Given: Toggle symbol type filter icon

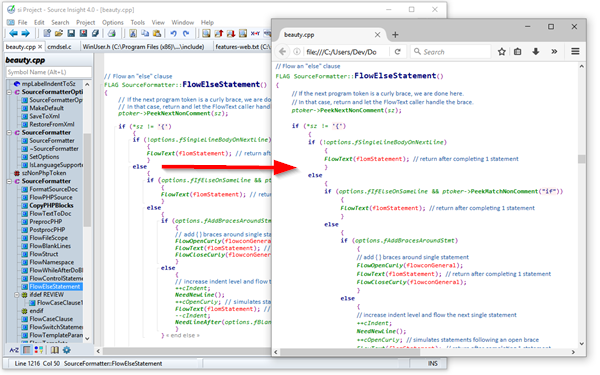Looking at the screenshot, I should (x=39, y=350).
